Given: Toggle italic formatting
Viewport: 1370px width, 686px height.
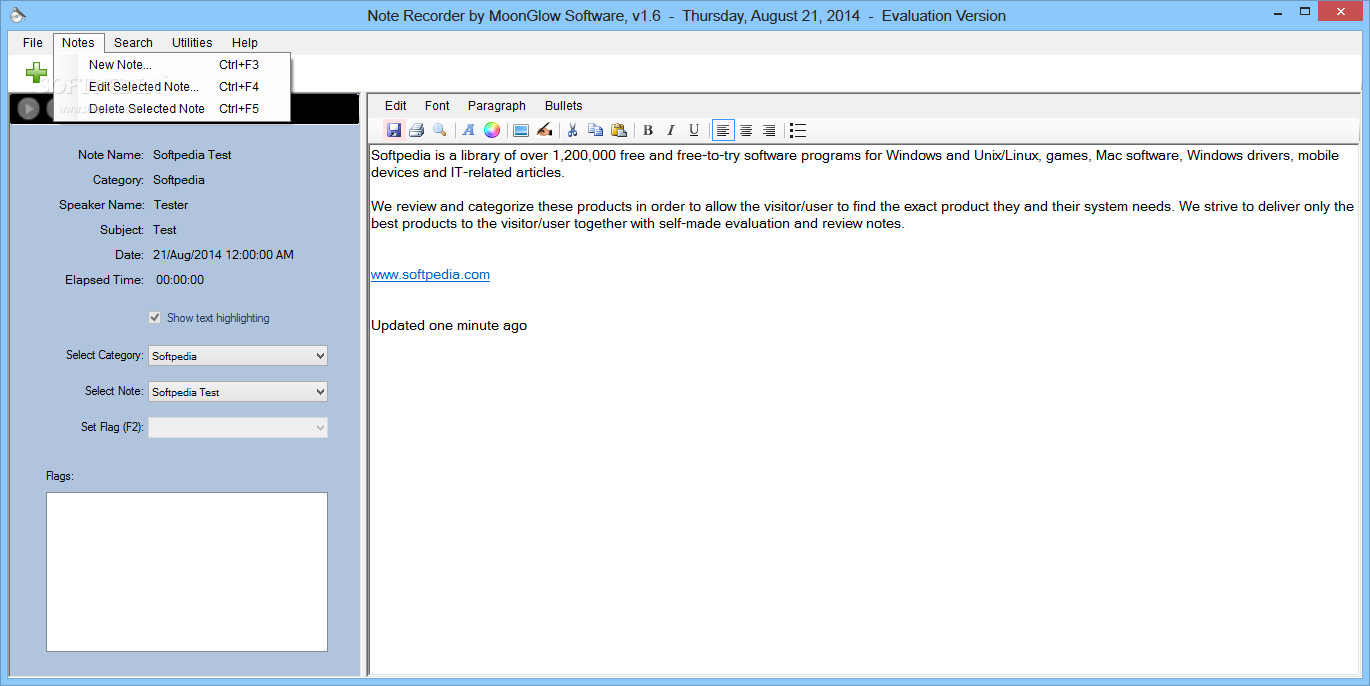Looking at the screenshot, I should coord(671,130).
